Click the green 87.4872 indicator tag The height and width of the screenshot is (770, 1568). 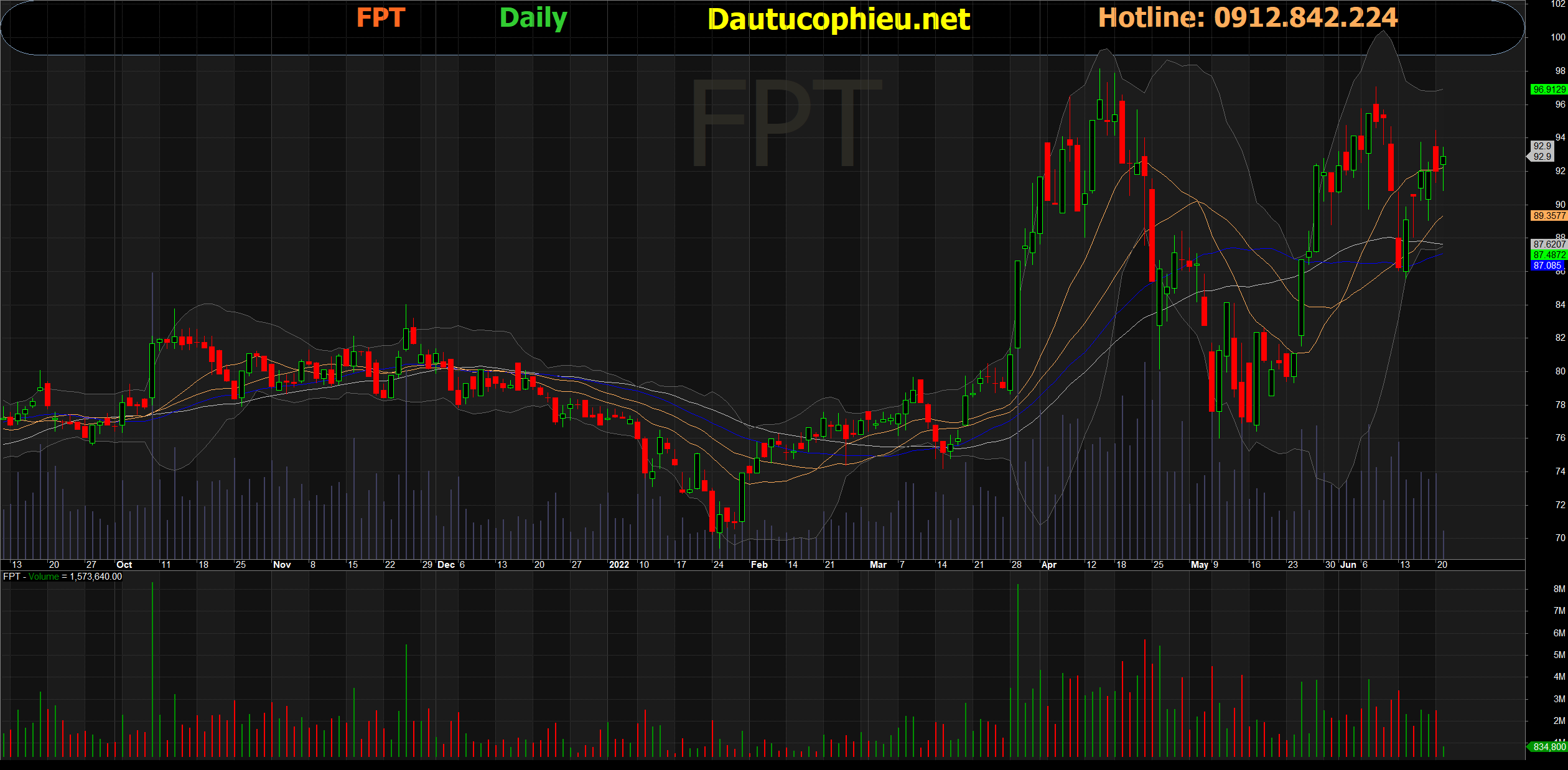click(1548, 255)
